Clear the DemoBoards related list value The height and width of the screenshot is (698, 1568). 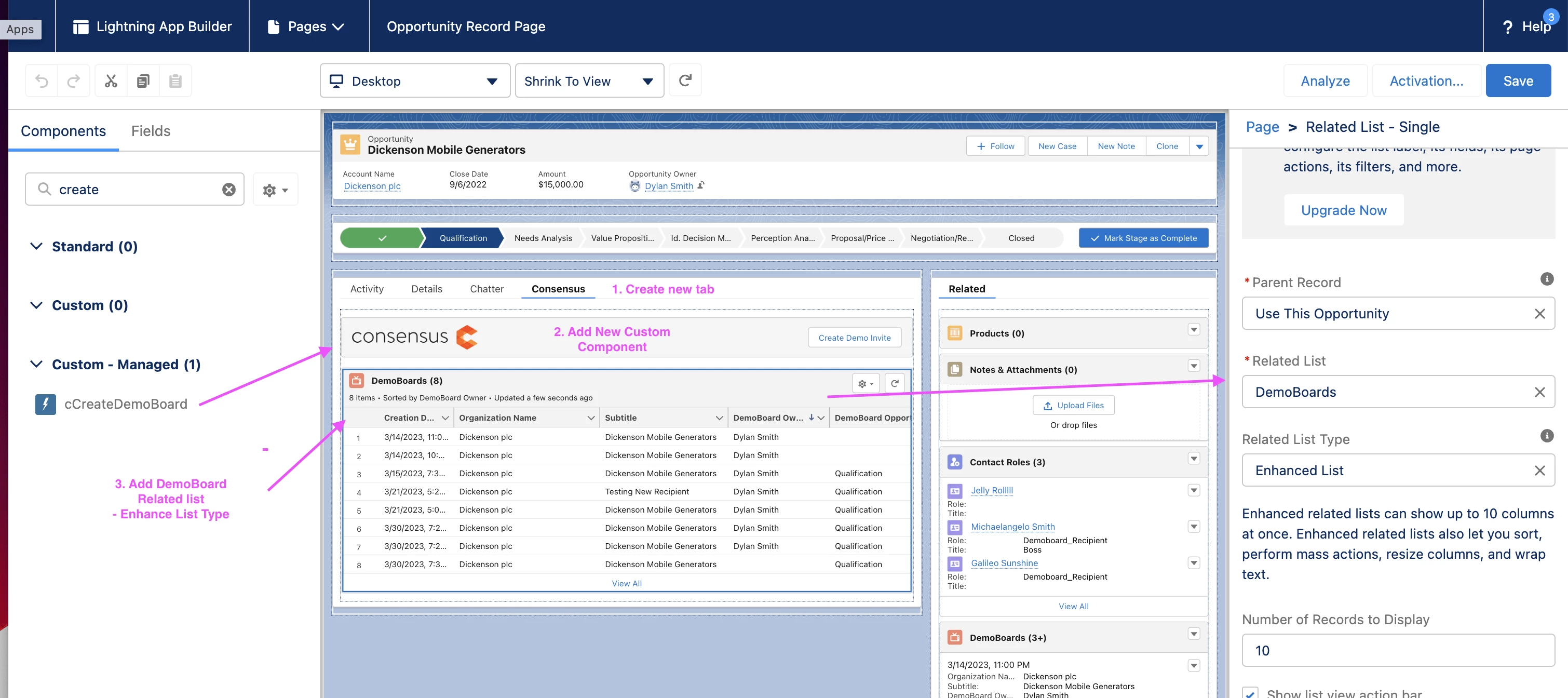[x=1539, y=392]
